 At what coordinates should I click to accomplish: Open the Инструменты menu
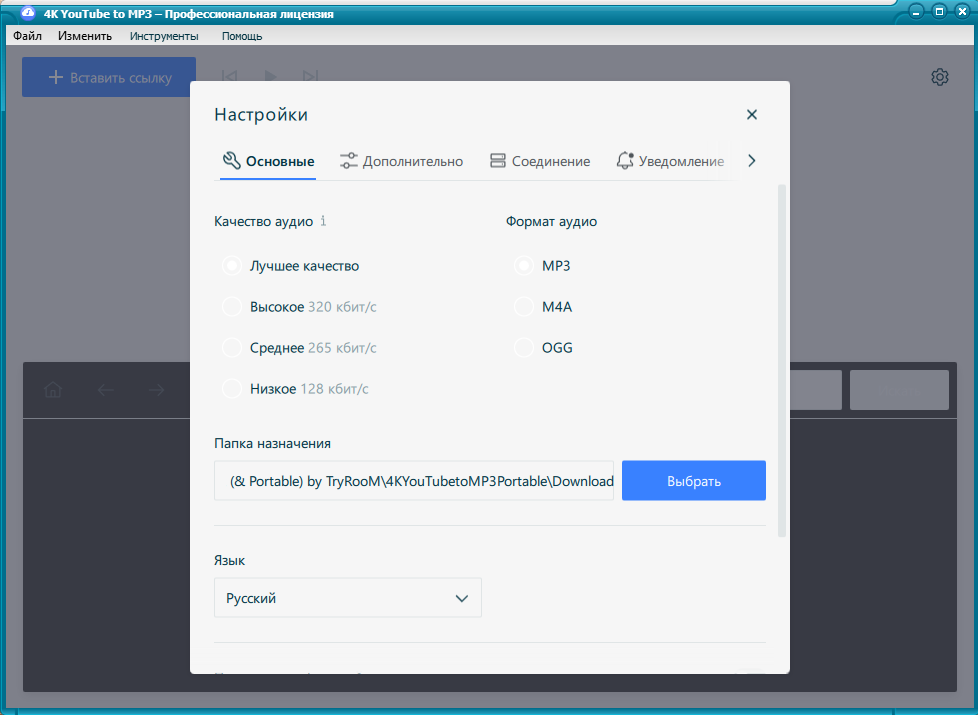pos(164,36)
